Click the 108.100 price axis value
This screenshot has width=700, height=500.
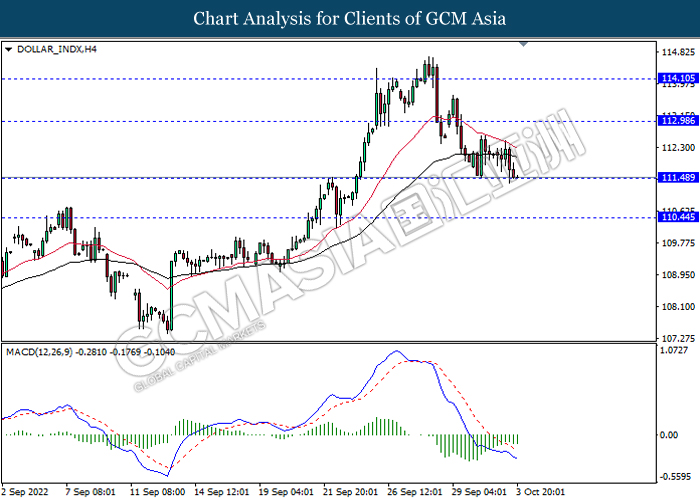(x=678, y=306)
